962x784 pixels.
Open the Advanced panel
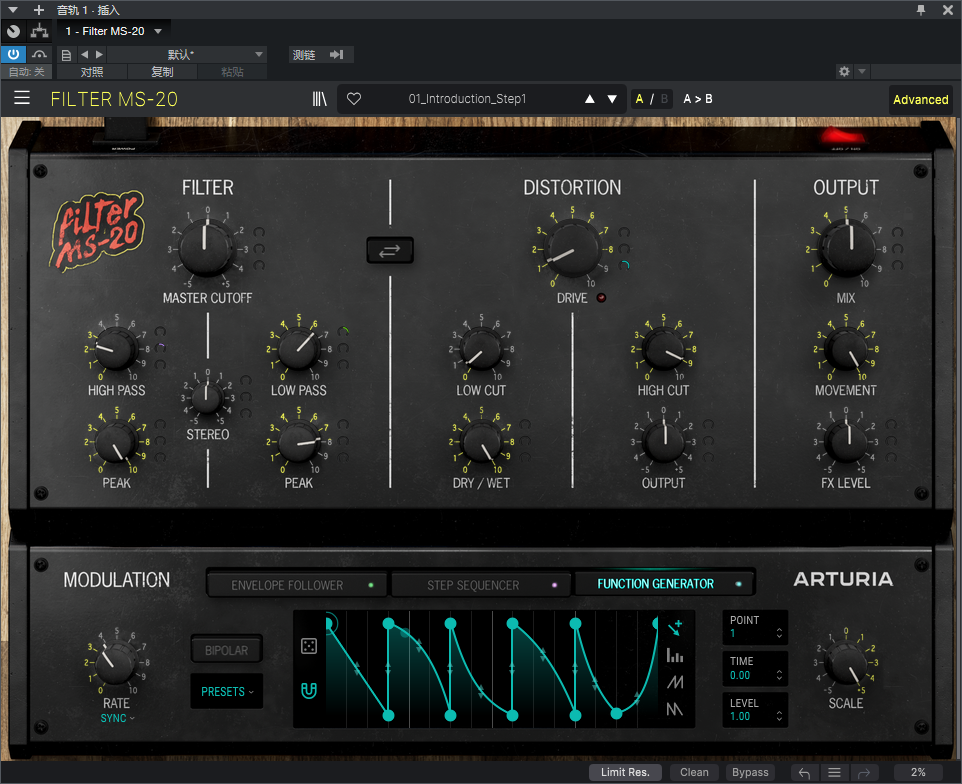pos(920,99)
